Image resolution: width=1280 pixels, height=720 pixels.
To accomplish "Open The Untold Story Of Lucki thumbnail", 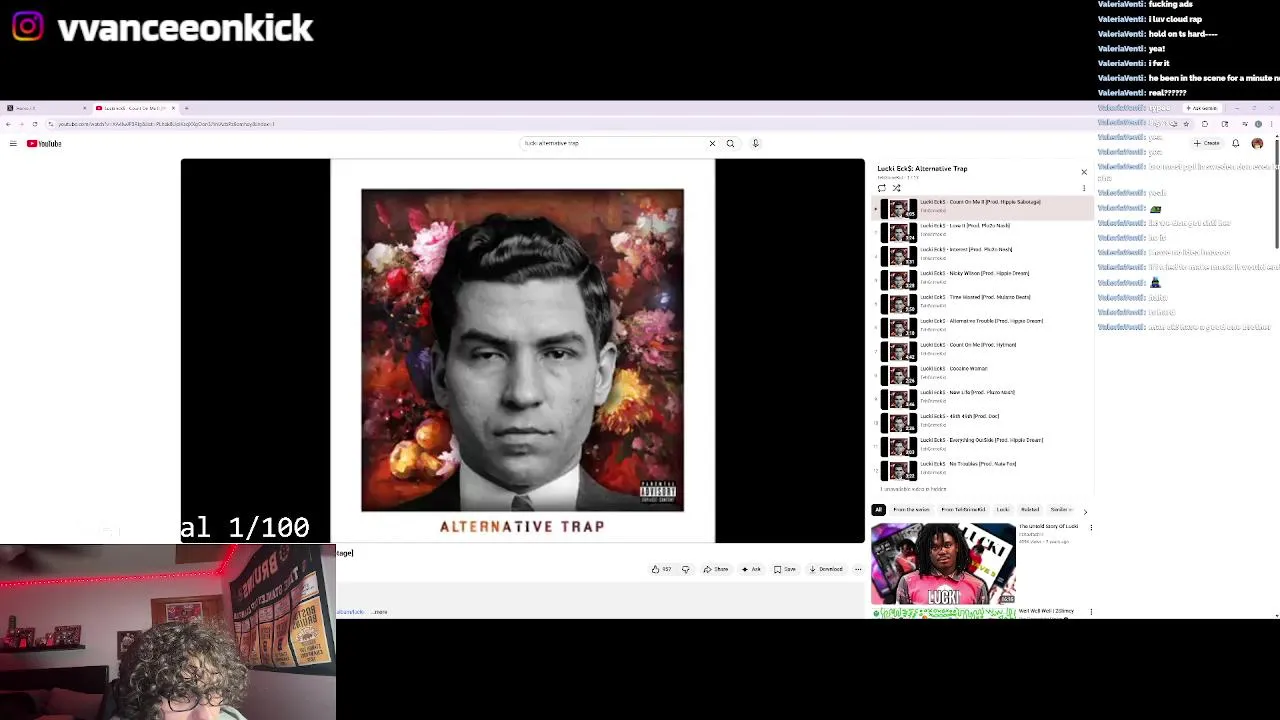I will click(944, 564).
